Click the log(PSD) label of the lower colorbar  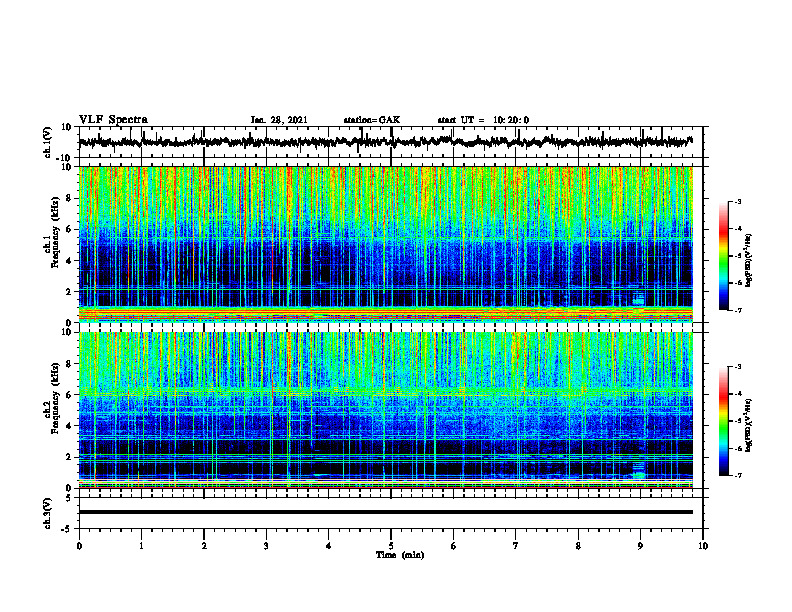[x=749, y=425]
